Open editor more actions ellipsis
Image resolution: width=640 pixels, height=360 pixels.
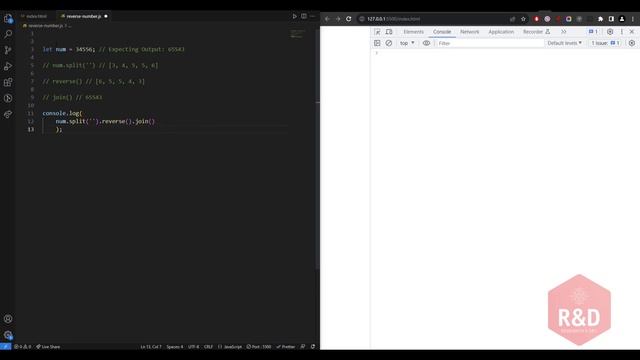313,16
